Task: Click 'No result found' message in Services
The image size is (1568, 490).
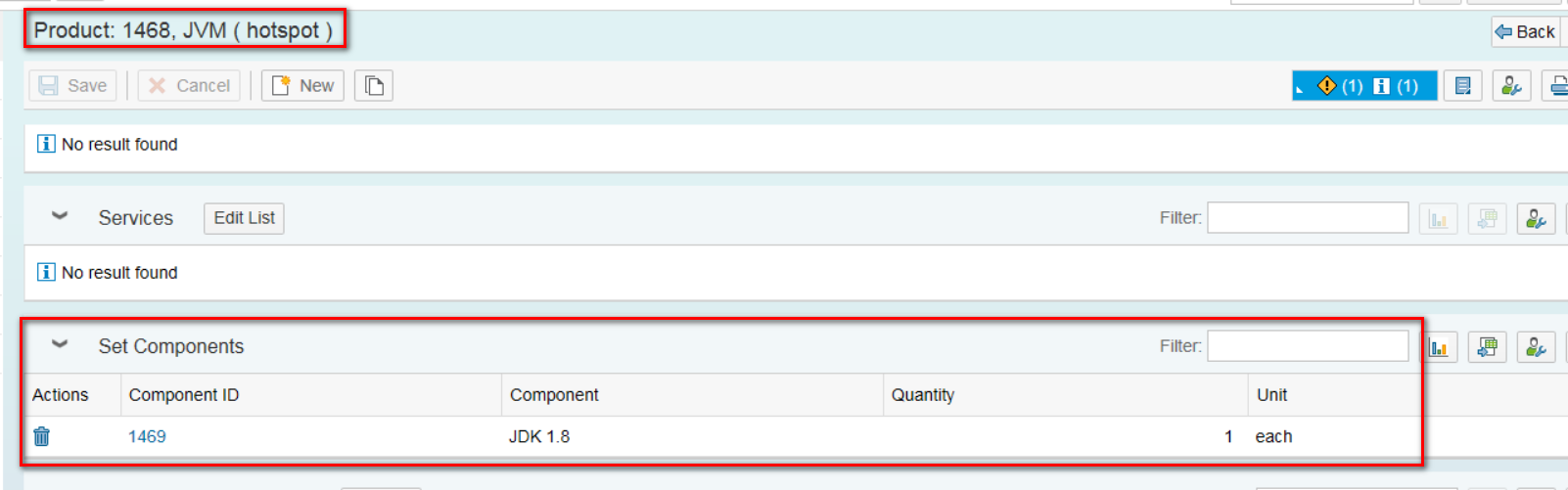Action: pos(119,273)
